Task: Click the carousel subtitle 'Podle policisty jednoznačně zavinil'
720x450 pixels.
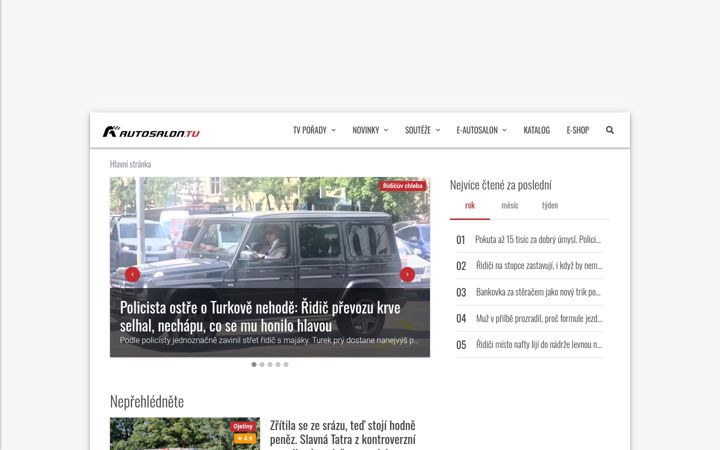Action: click(269, 341)
